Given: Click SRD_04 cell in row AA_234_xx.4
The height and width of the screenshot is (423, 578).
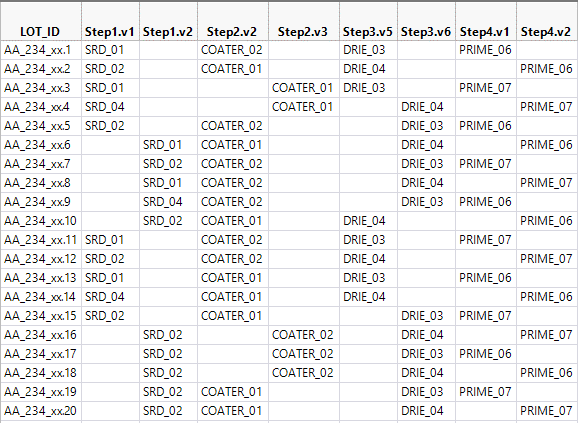Looking at the screenshot, I should (x=110, y=107).
